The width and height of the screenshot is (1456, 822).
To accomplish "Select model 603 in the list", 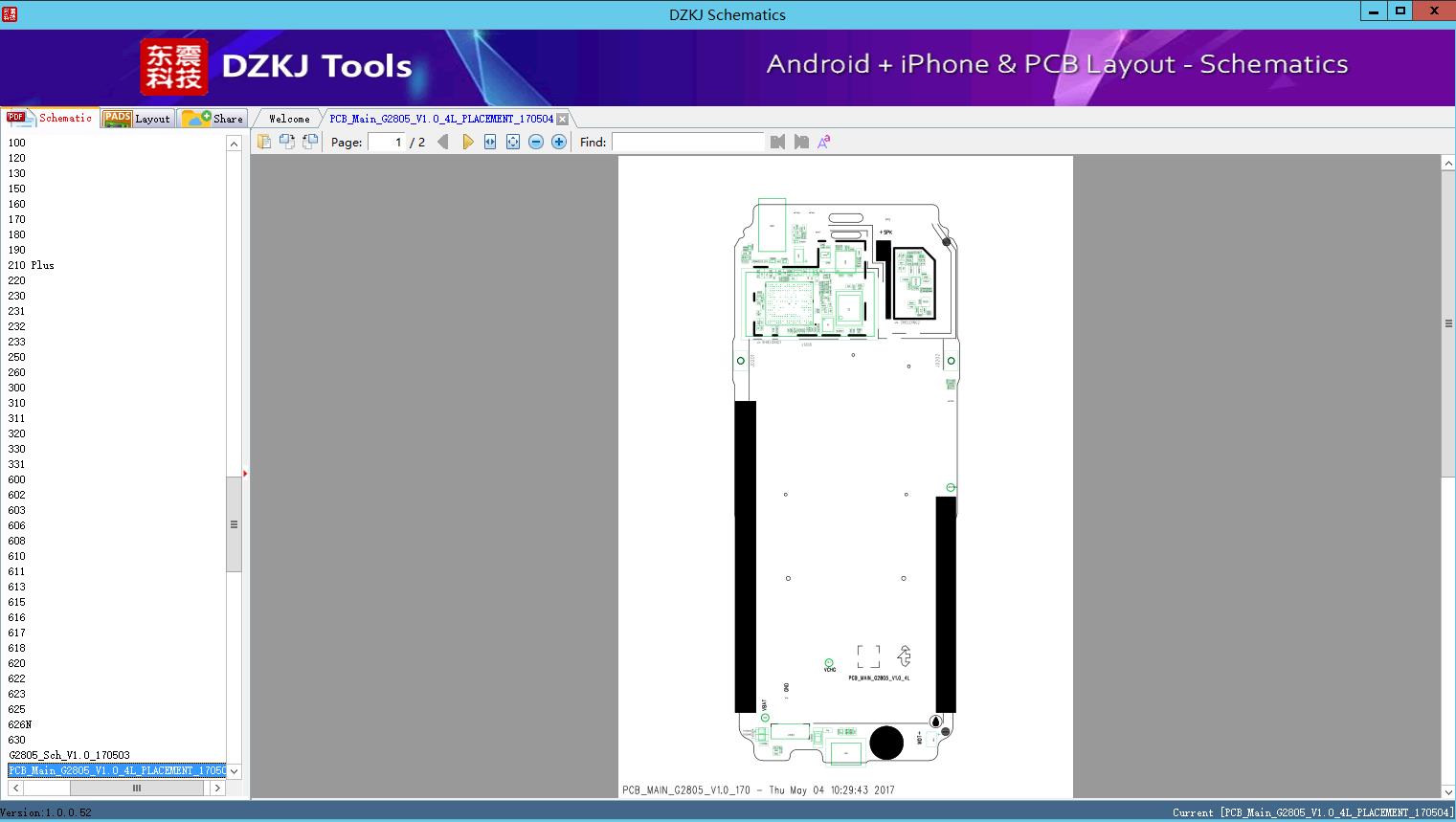I will pos(17,510).
